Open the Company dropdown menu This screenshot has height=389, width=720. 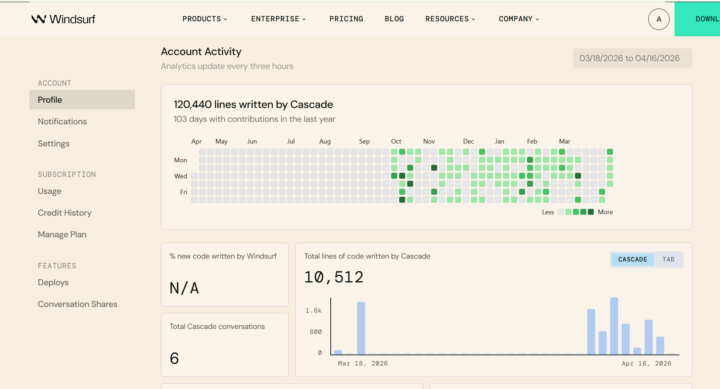point(519,19)
